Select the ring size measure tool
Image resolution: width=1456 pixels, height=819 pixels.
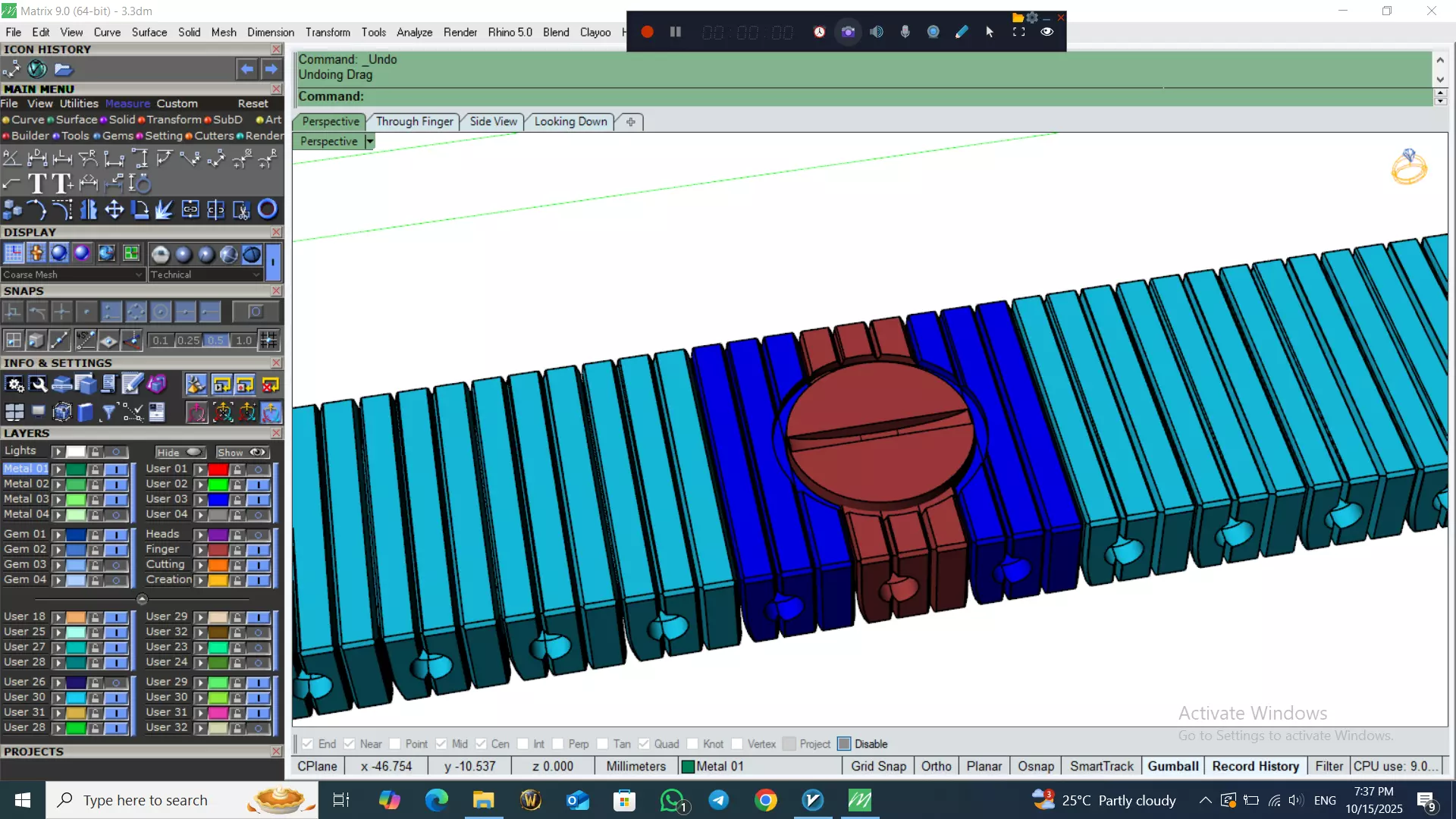(x=140, y=184)
